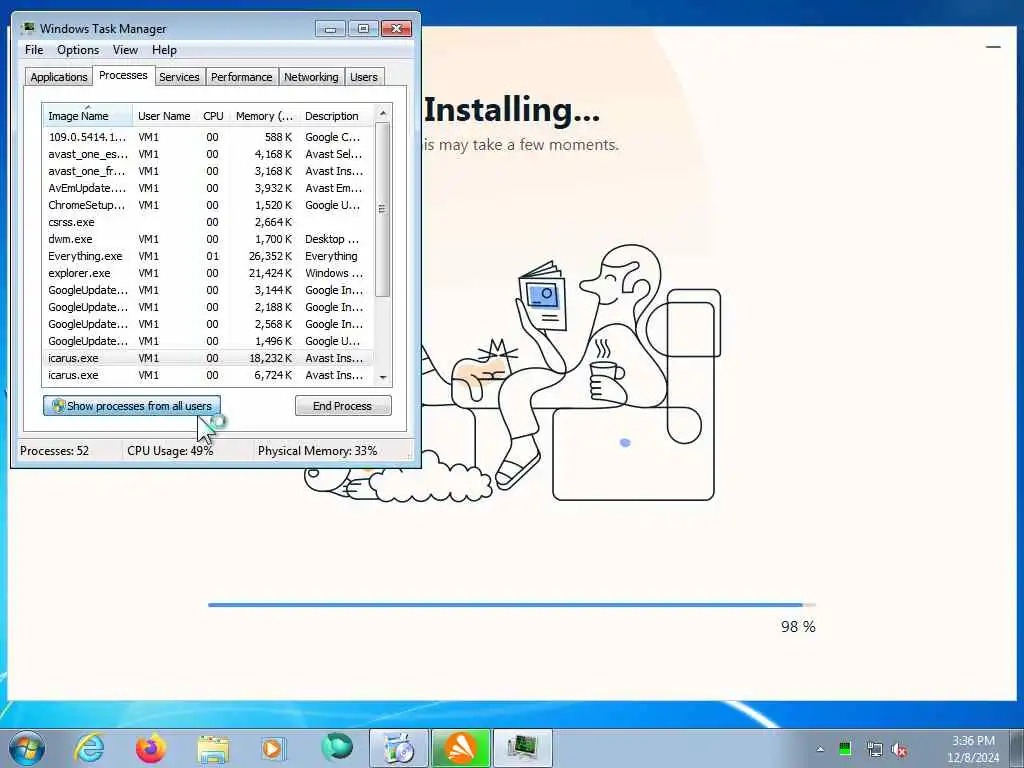Viewport: 1024px width, 768px height.
Task: Click the process list scroll-down arrow
Action: pyautogui.click(x=383, y=377)
